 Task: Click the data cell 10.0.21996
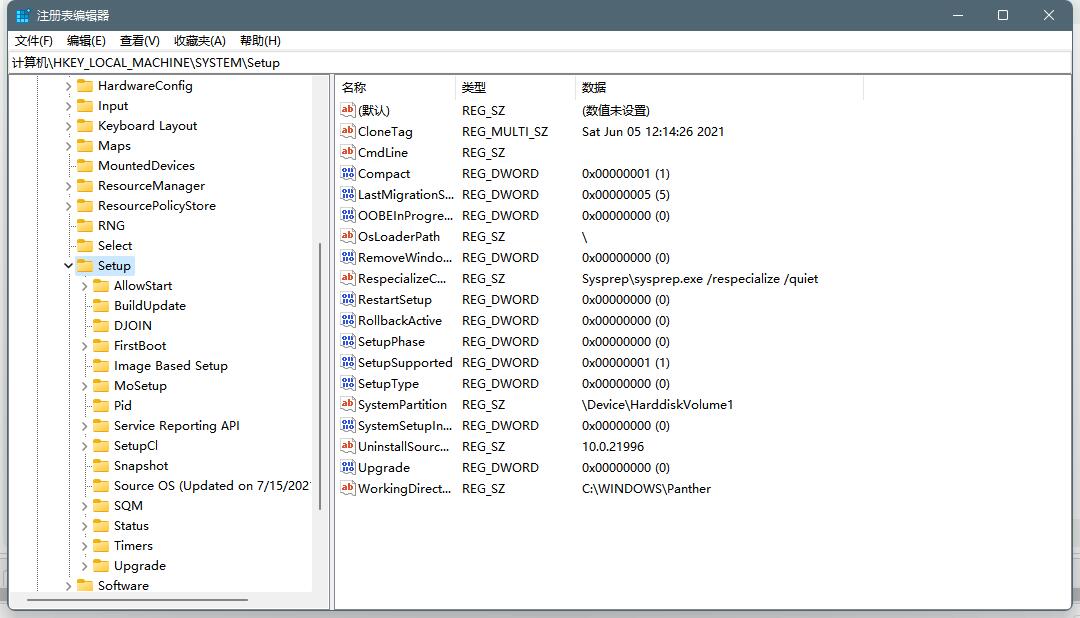[x=613, y=446]
